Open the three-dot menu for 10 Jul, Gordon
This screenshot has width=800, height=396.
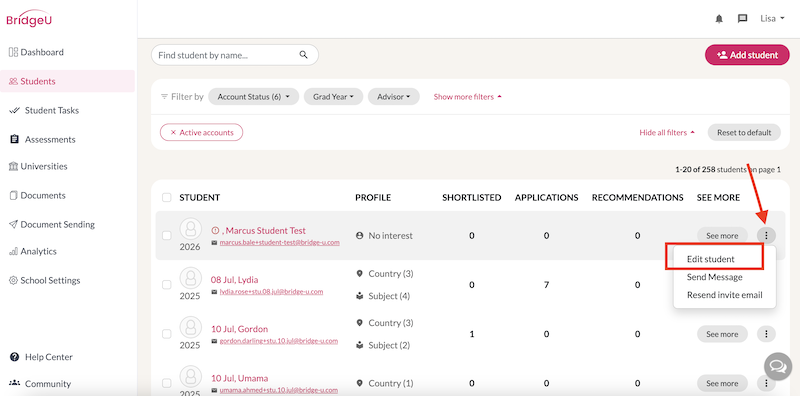tap(766, 334)
